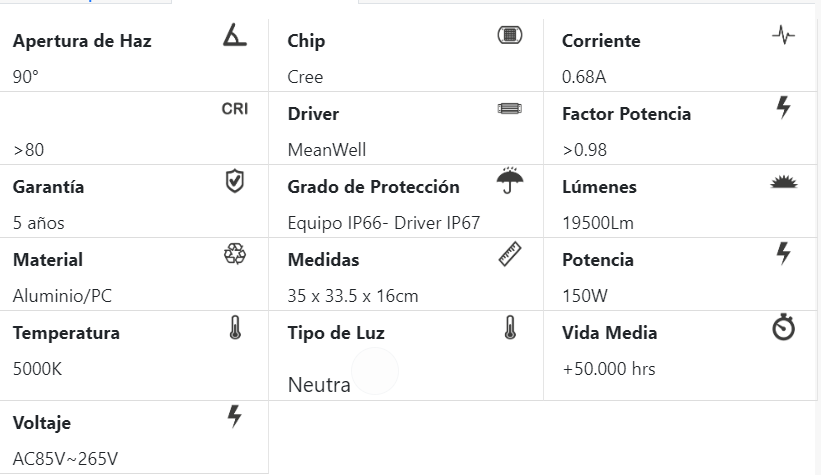Click the sun icon beside Lúmenes
The width and height of the screenshot is (821, 475).
pyautogui.click(x=784, y=182)
